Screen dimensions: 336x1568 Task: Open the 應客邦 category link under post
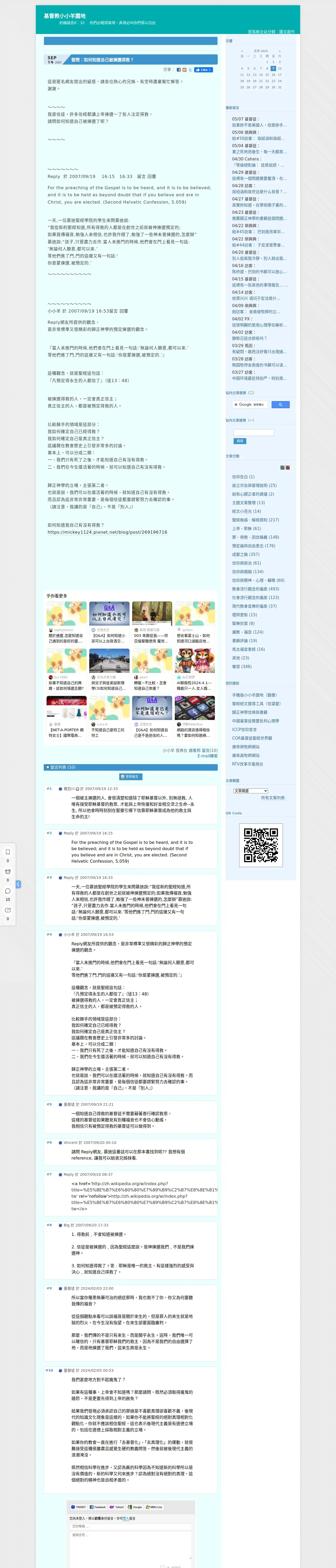[x=194, y=751]
